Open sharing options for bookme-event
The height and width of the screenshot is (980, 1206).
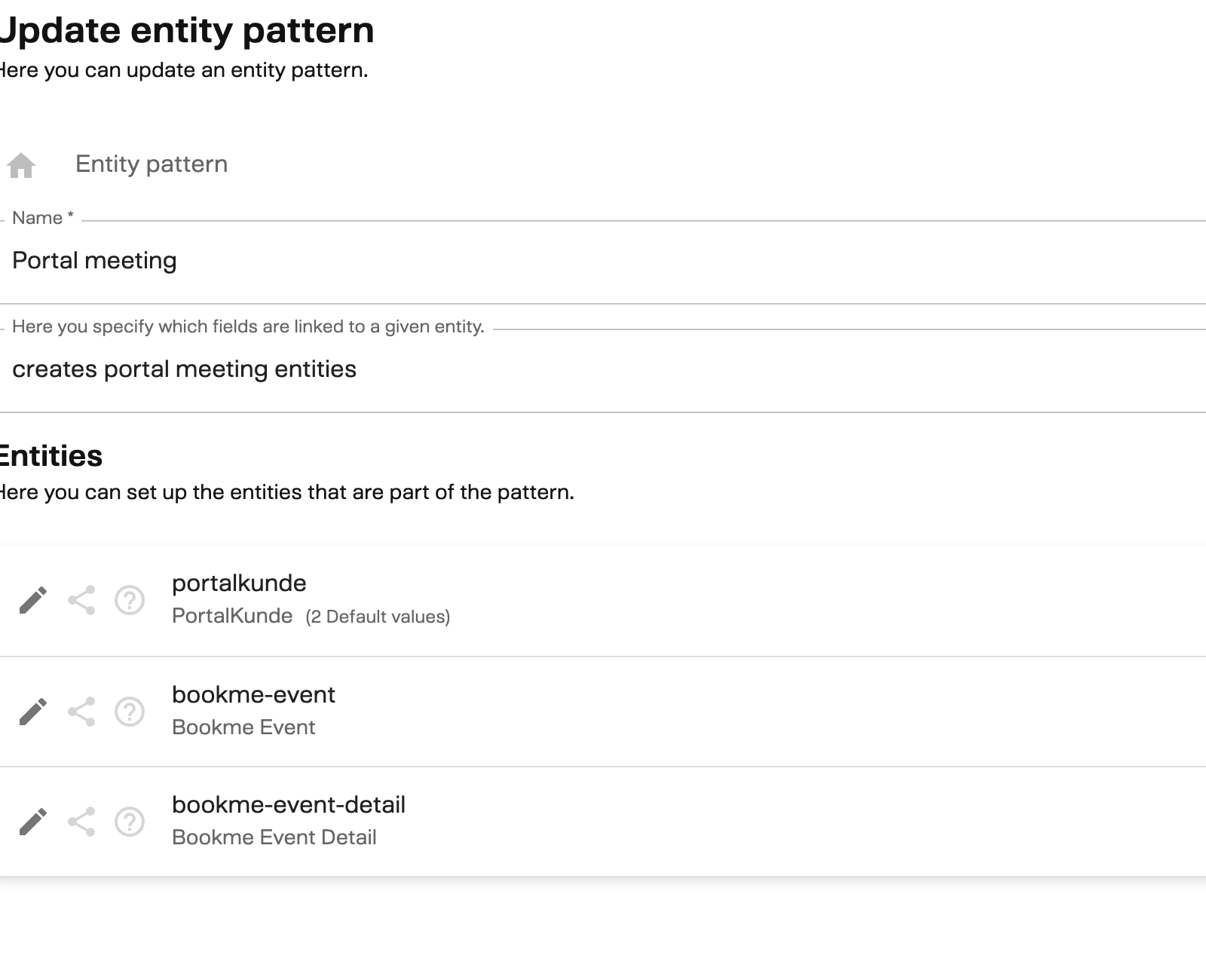81,710
